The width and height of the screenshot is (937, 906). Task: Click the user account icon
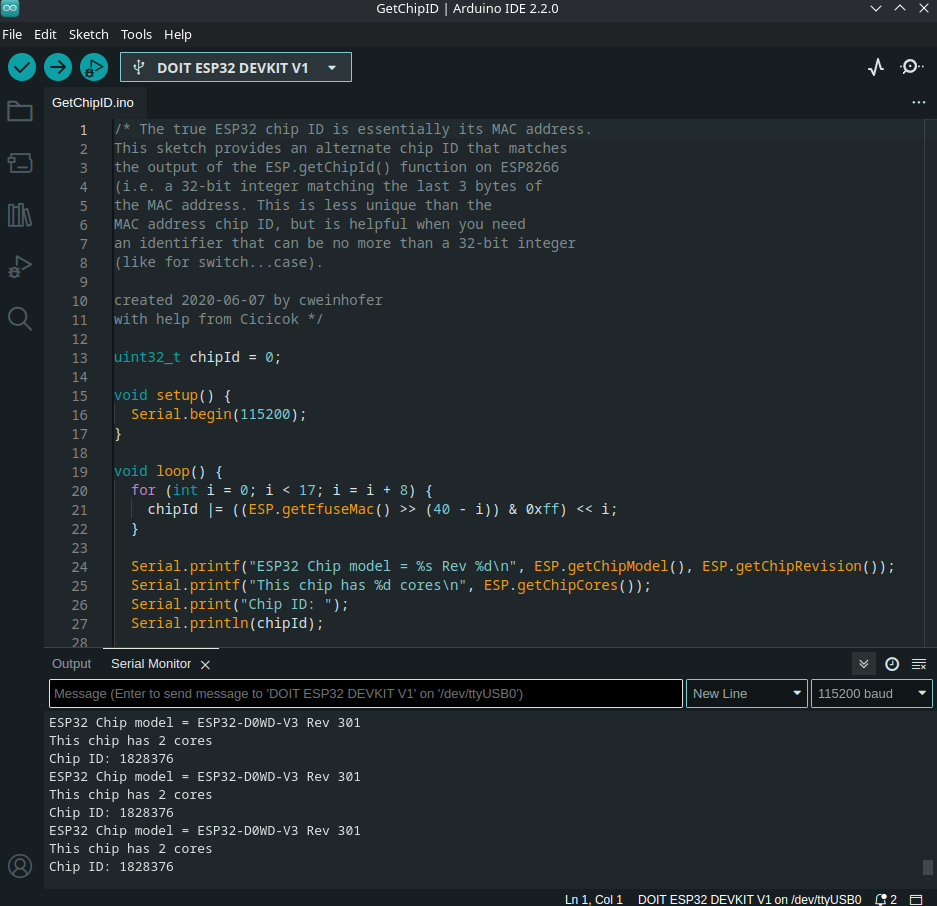click(x=20, y=865)
